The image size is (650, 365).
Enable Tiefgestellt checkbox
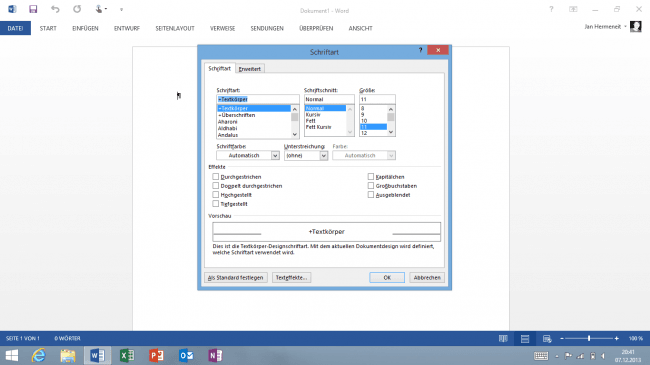[216, 204]
